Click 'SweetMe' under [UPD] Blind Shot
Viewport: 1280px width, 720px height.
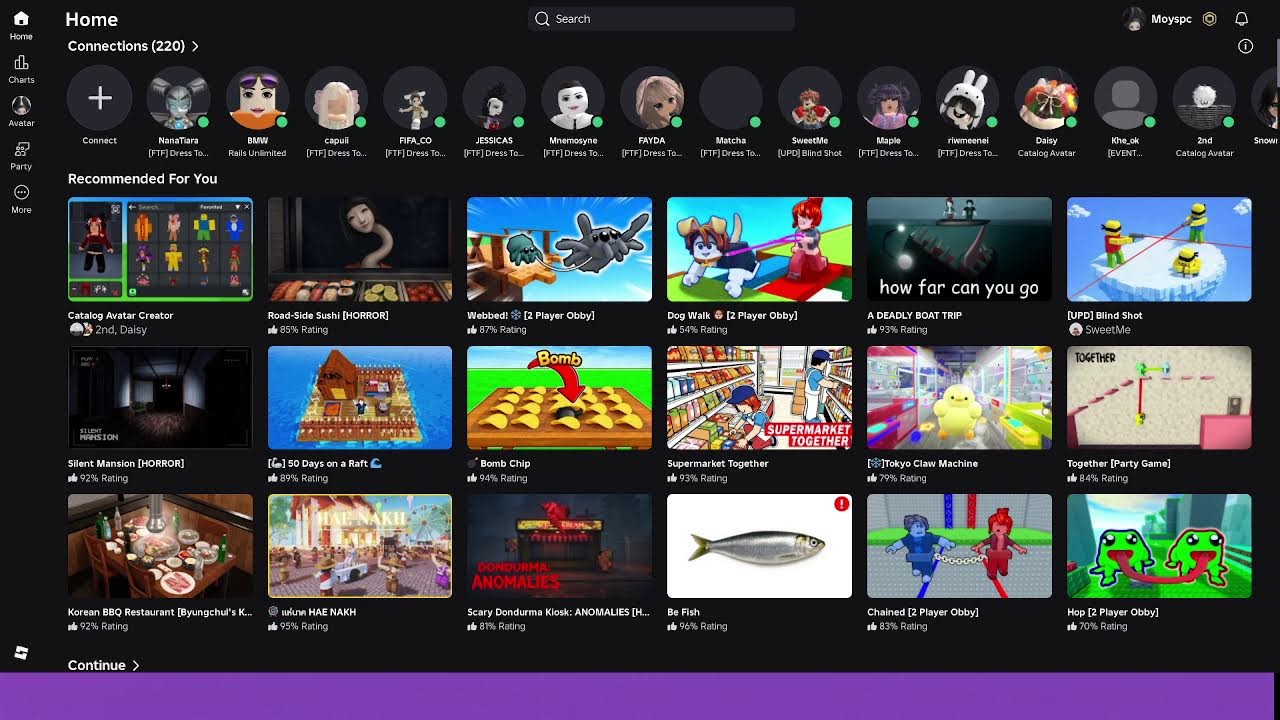tap(1108, 330)
